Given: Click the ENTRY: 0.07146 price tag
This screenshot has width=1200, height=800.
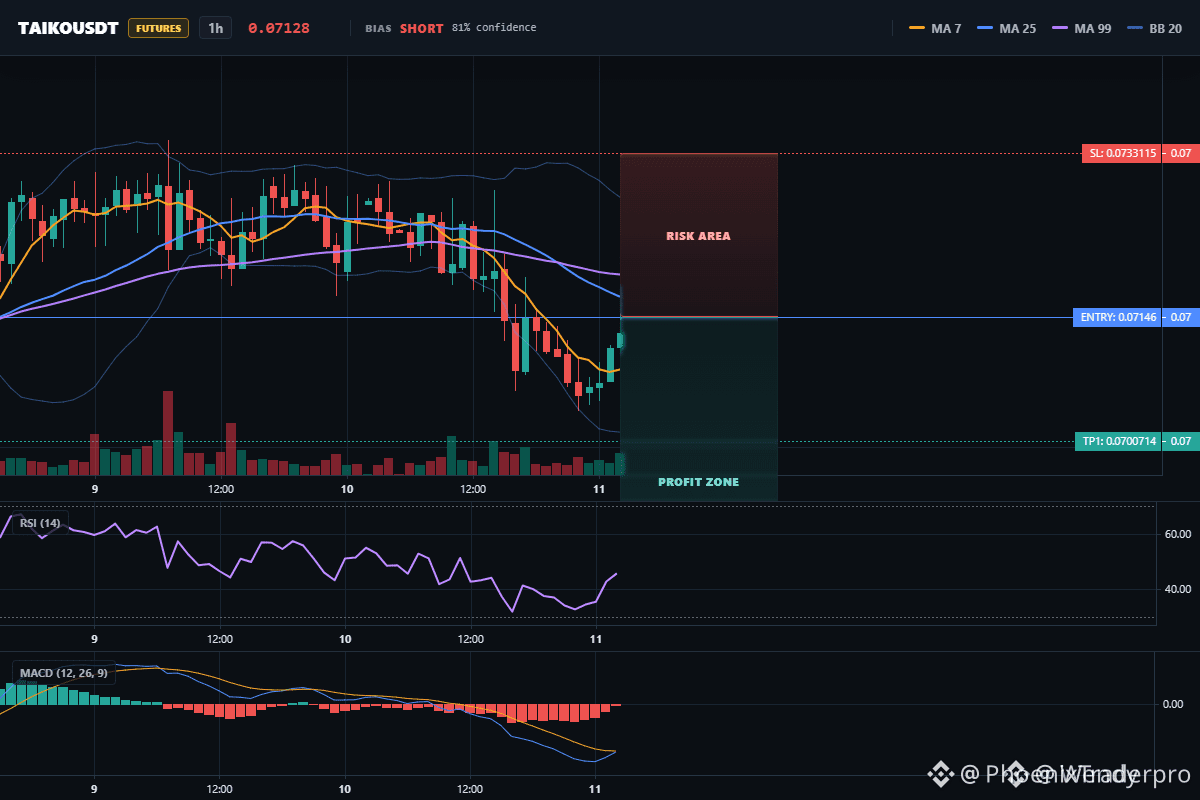Looking at the screenshot, I should (1119, 317).
